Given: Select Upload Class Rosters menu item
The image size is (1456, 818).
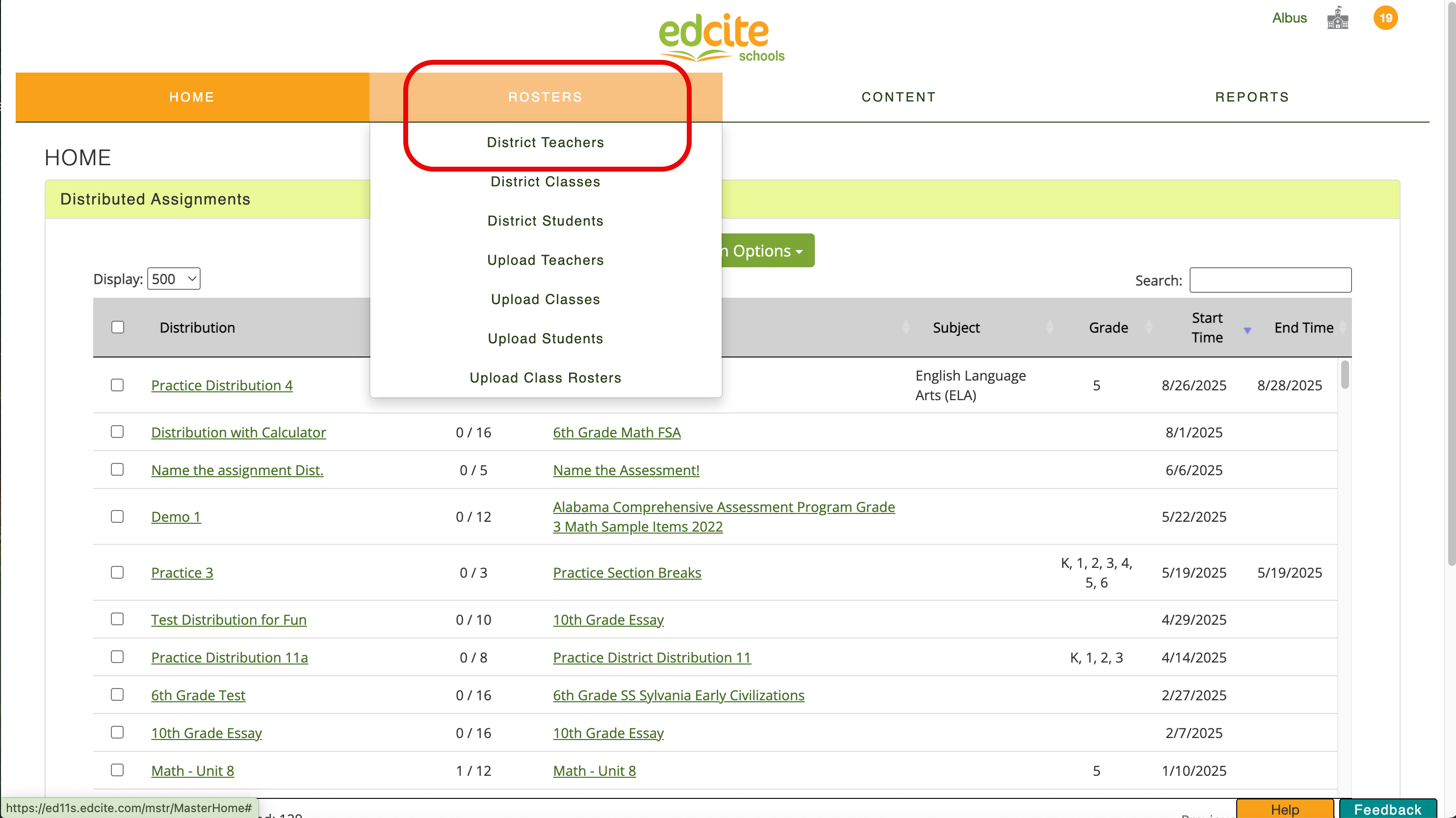Looking at the screenshot, I should (x=546, y=378).
